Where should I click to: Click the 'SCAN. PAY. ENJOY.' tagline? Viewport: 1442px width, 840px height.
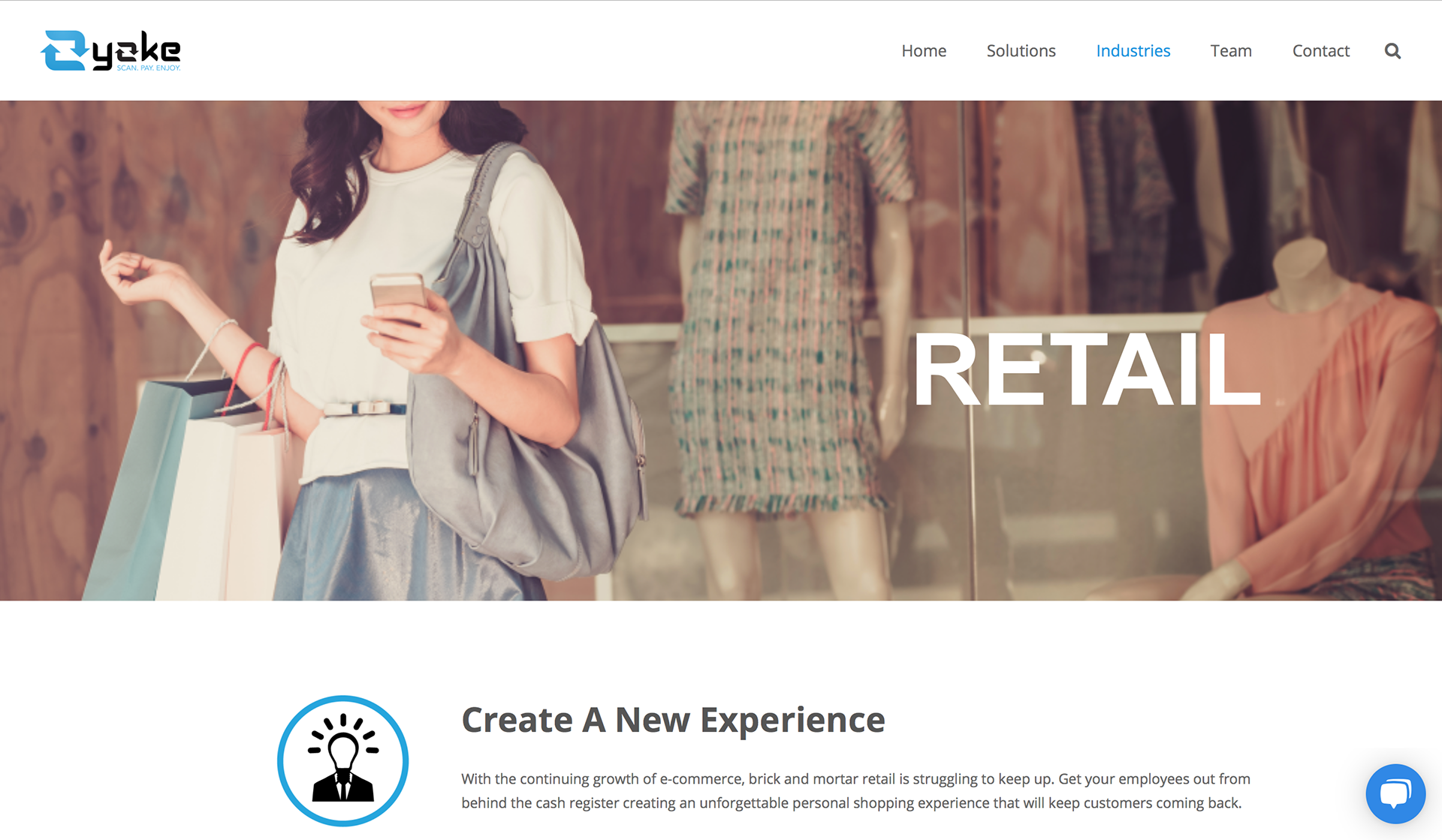[149, 68]
